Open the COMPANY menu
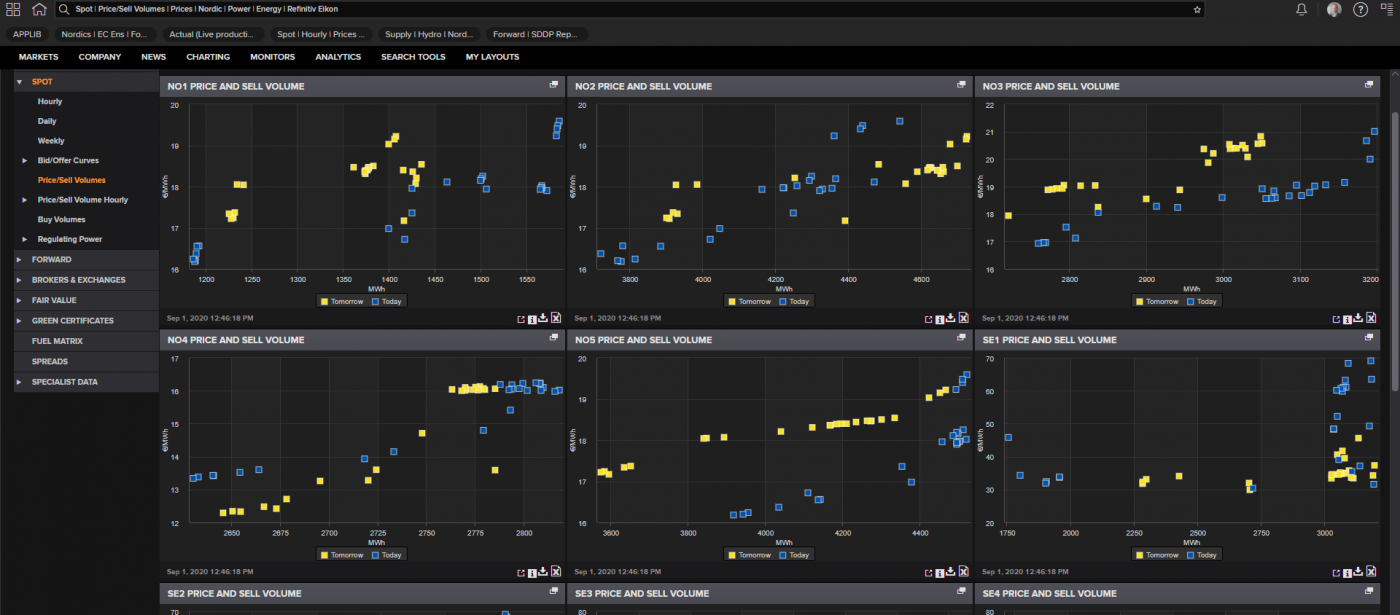Screen dimensions: 1400x615 coord(100,57)
